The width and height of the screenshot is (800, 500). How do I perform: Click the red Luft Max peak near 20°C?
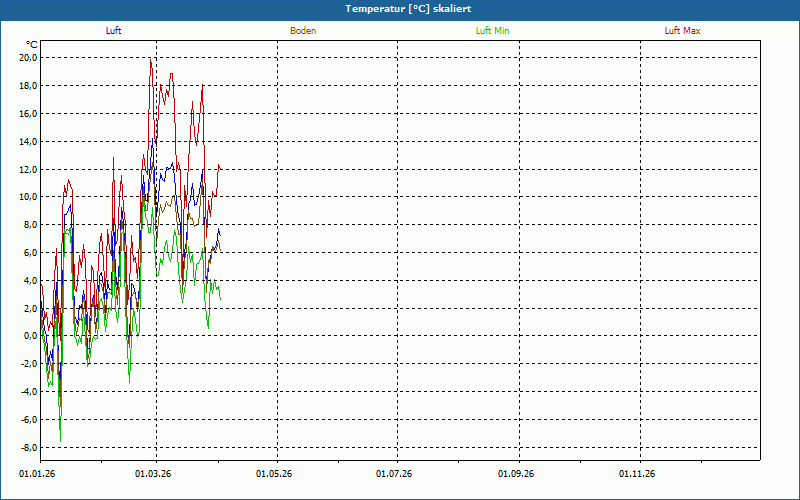pos(151,60)
